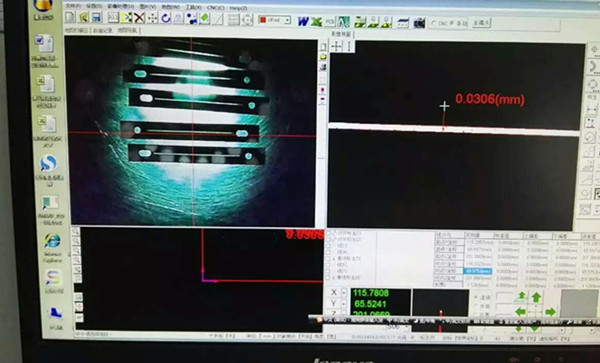Viewport: 600px width, 363px height.
Task: Click the Save floppy disk toolbar icon
Action: click(96, 17)
